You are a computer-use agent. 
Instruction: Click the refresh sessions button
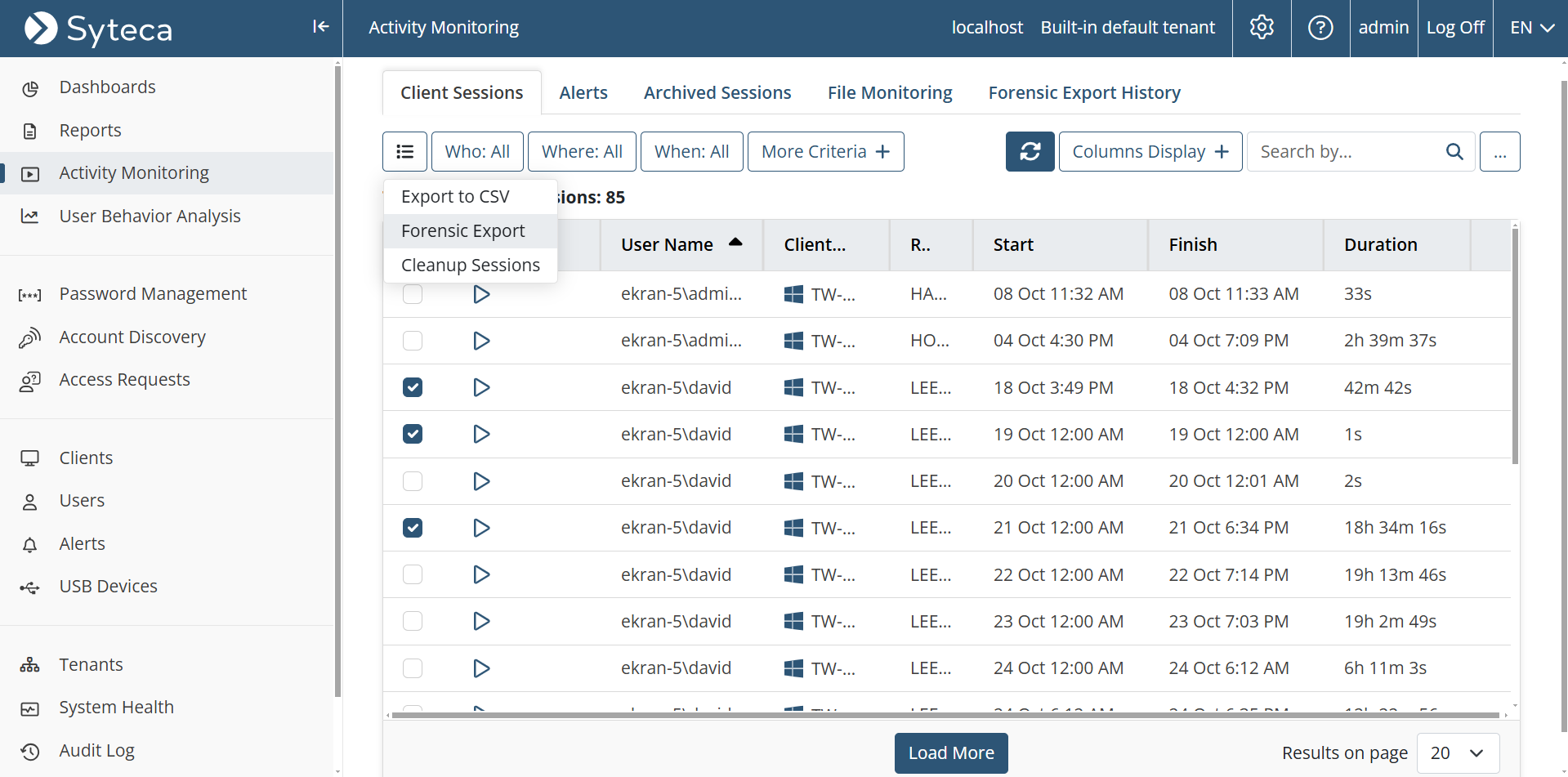pos(1030,152)
